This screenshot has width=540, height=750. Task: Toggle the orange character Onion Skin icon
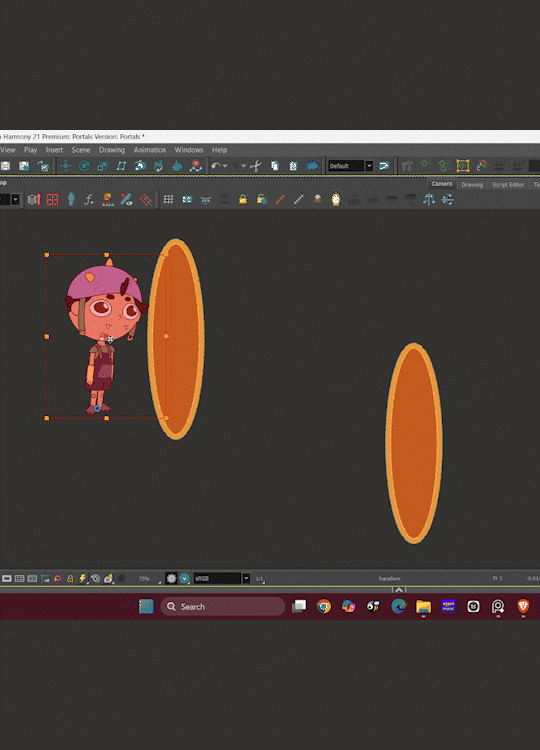point(336,199)
